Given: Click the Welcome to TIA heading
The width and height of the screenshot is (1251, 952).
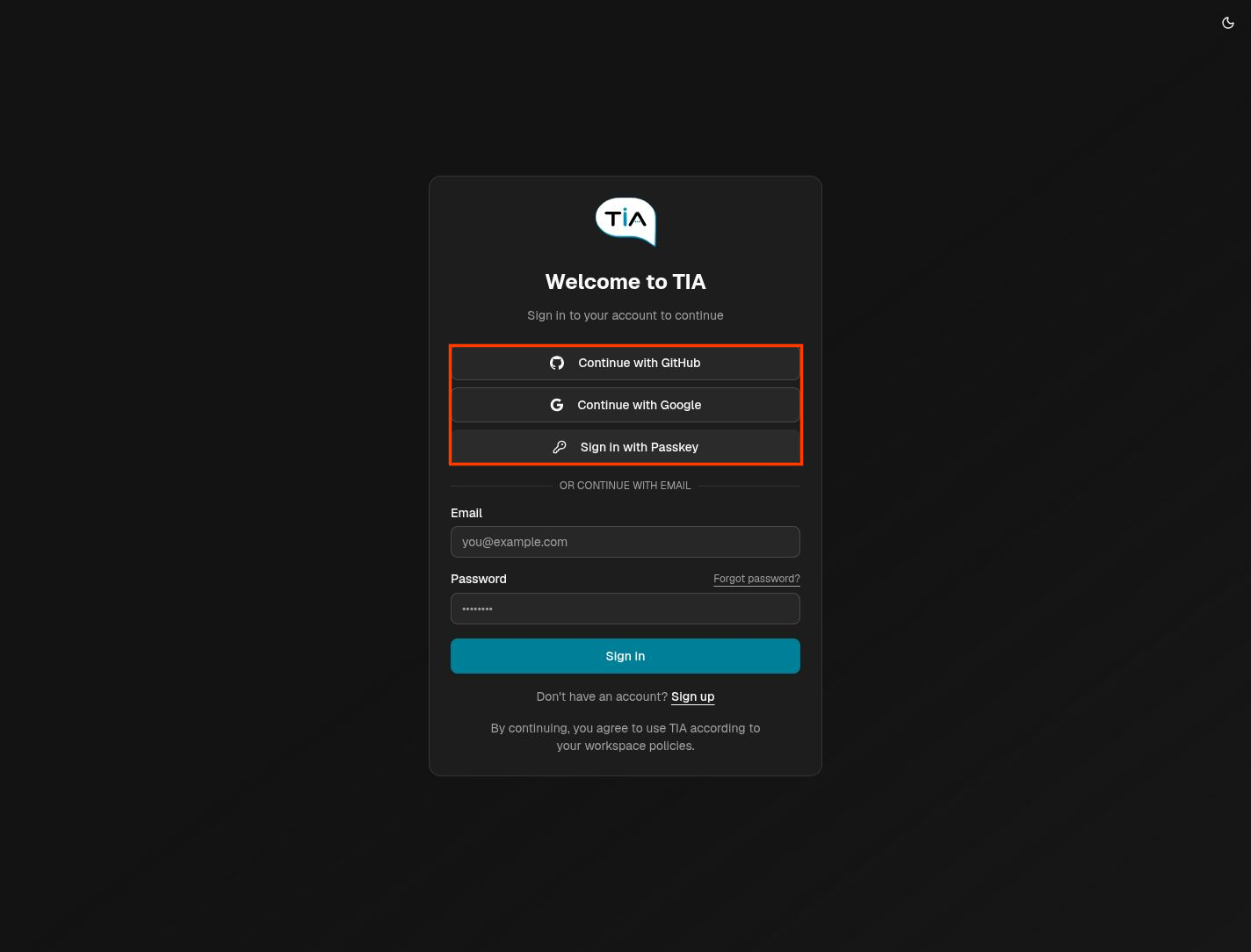Looking at the screenshot, I should [625, 282].
